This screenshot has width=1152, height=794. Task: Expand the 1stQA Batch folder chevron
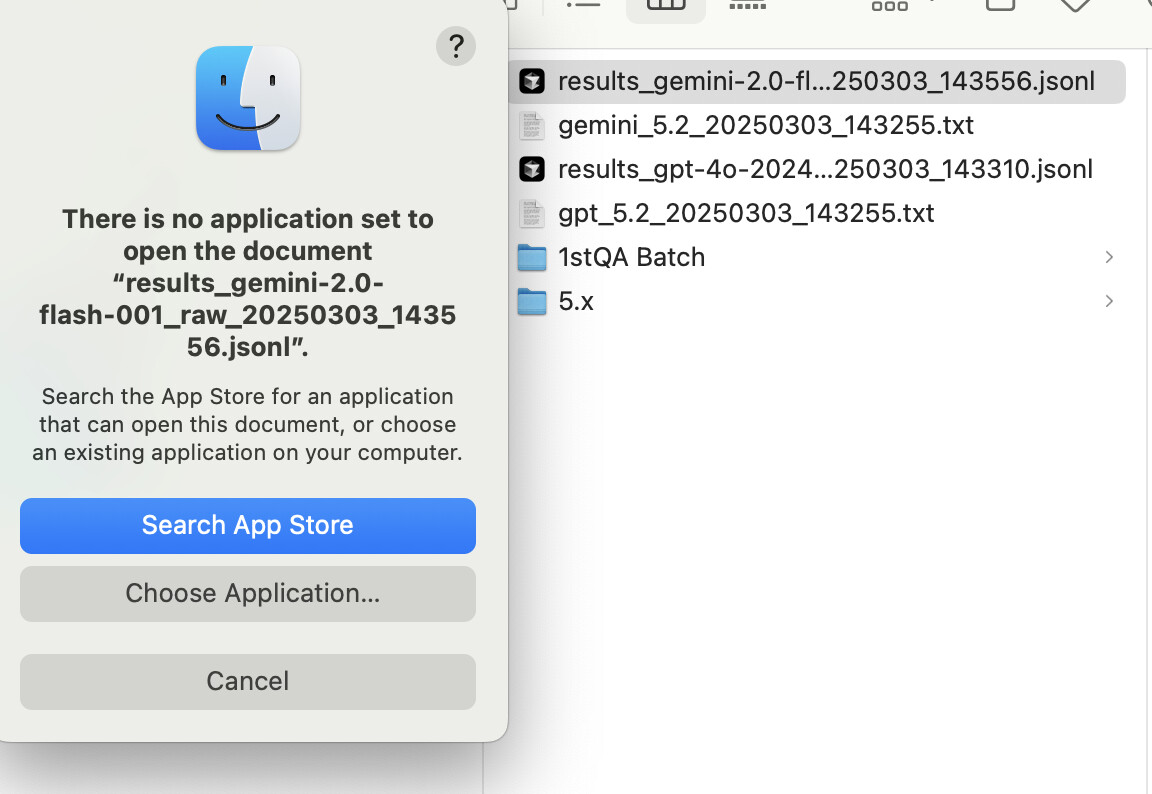pyautogui.click(x=1109, y=257)
